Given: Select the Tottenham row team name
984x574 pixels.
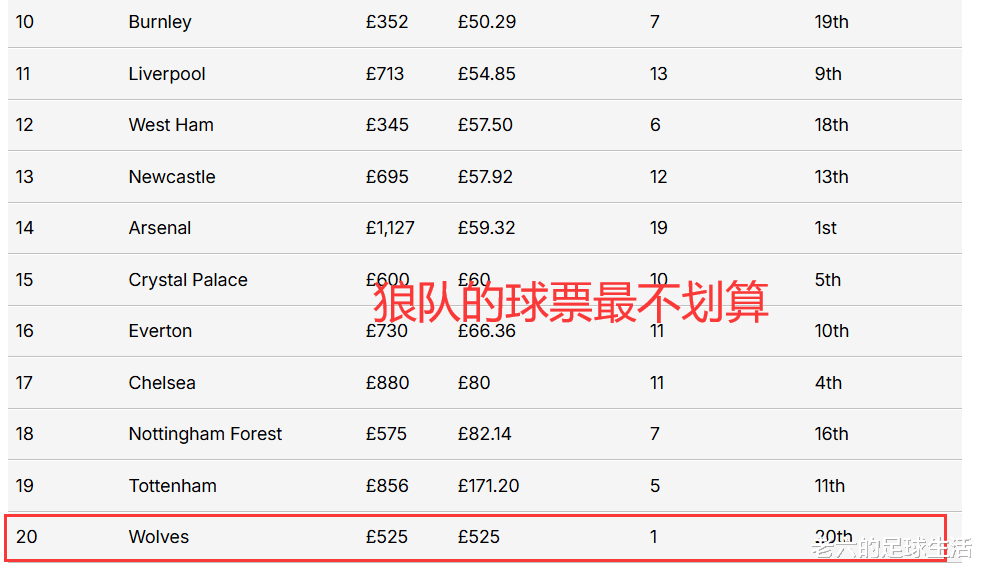Looking at the screenshot, I should coord(172,486).
